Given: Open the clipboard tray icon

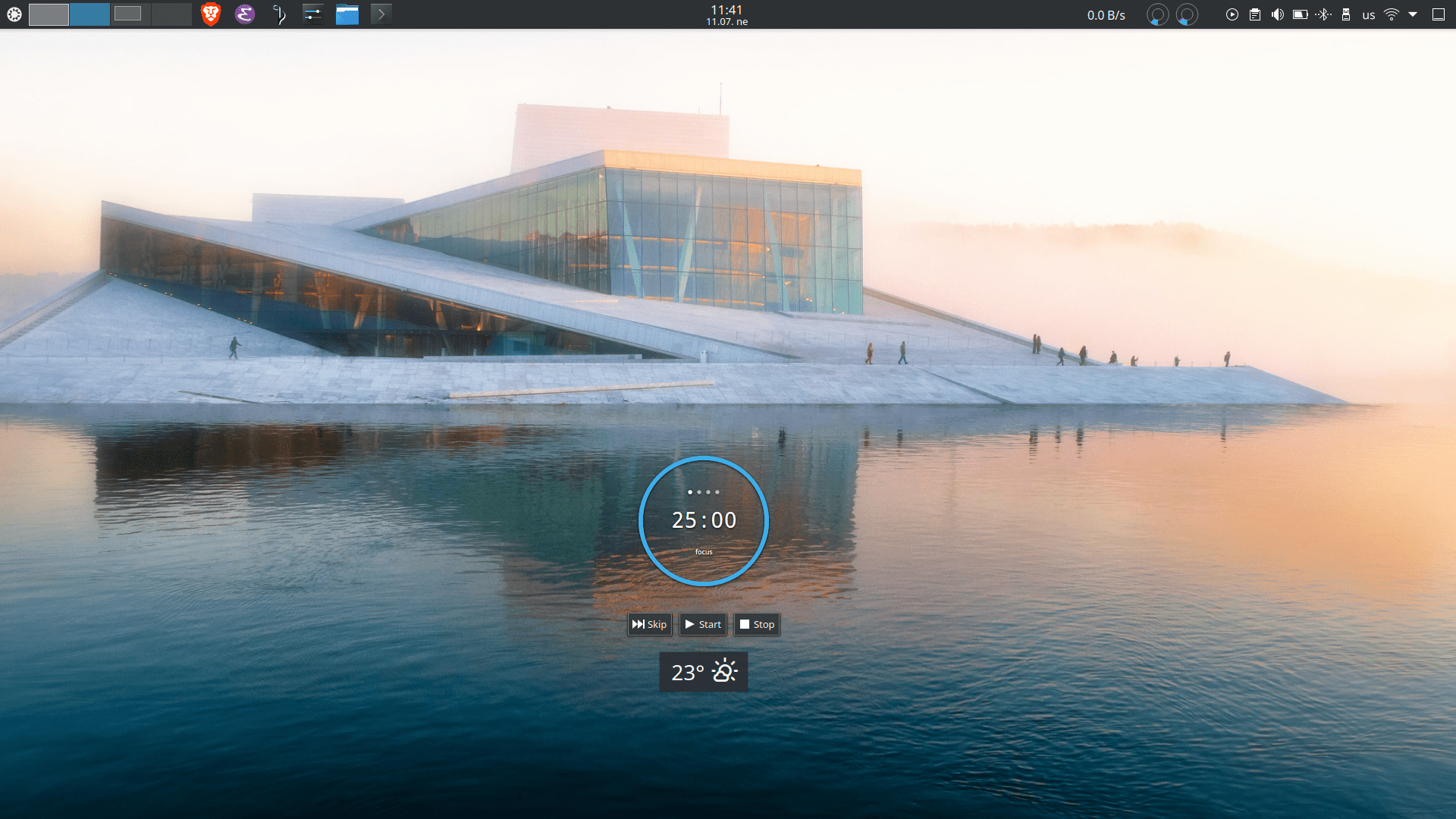Looking at the screenshot, I should click(x=1255, y=14).
